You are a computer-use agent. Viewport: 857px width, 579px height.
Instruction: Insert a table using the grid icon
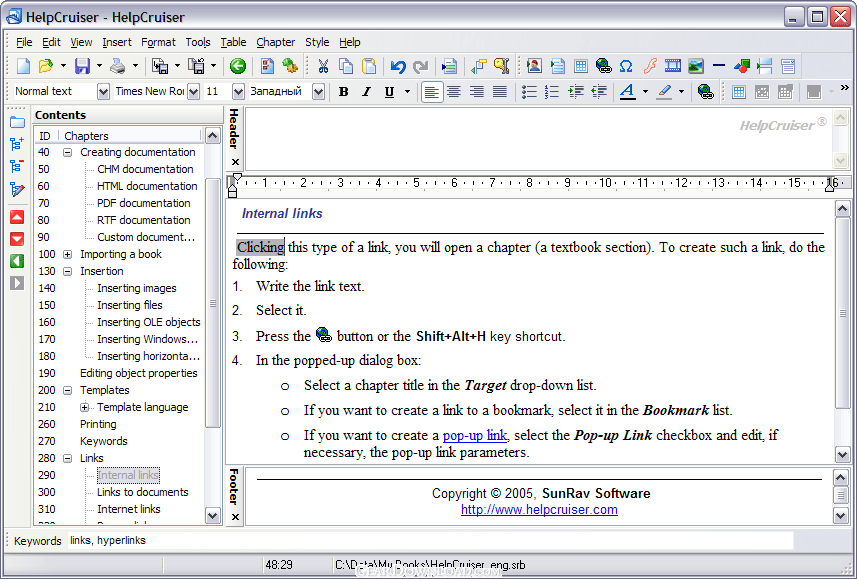[580, 66]
